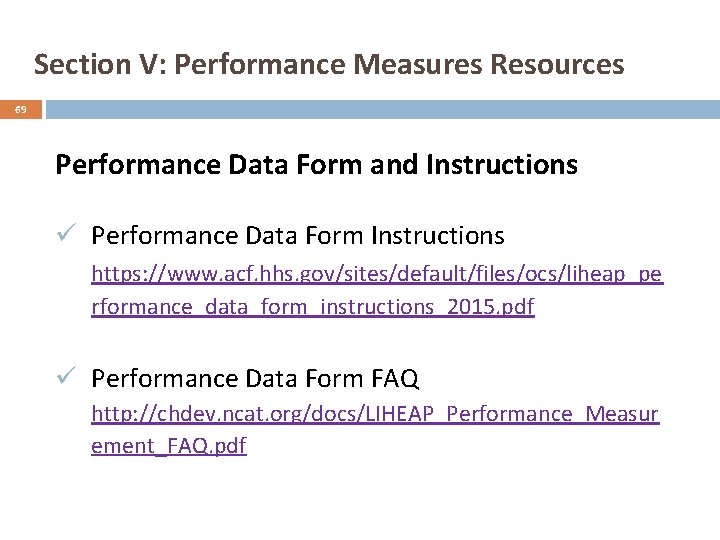Click checkmark beside Performance Data Form Instructions

point(66,232)
